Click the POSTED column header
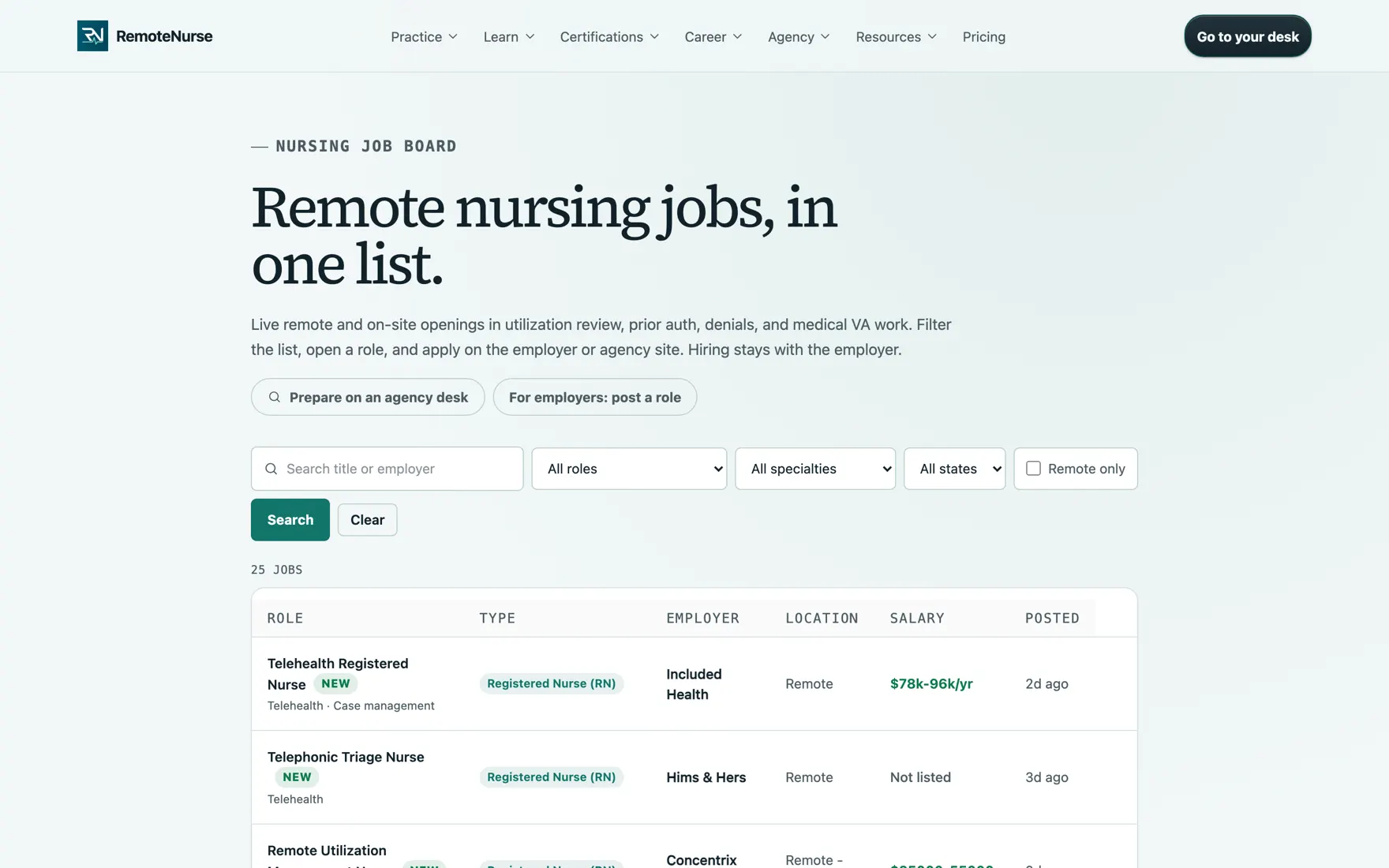 click(1052, 618)
